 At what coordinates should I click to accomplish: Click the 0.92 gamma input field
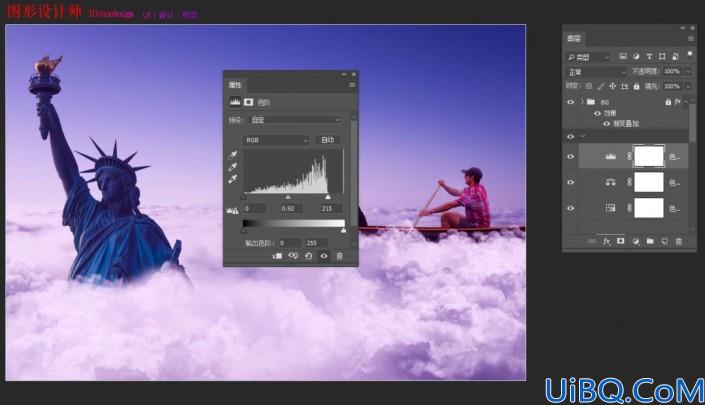point(290,209)
